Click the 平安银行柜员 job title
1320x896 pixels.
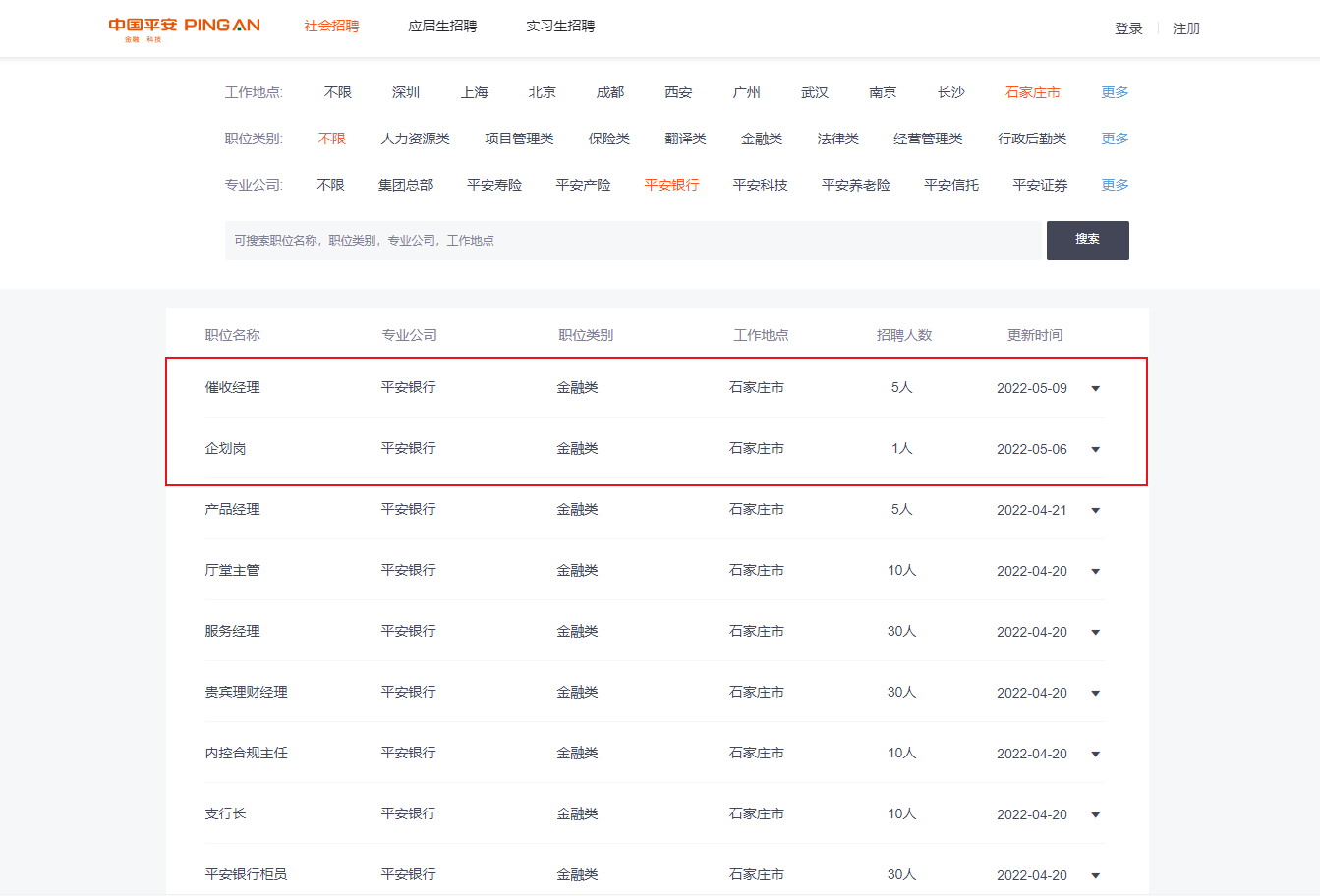247,874
